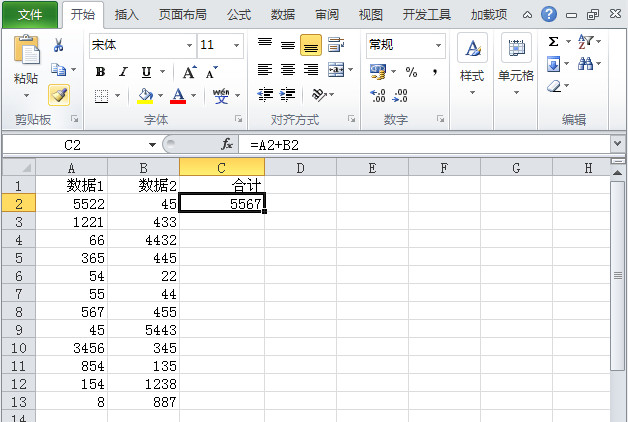This screenshot has height=422, width=628.
Task: Expand the formula bar
Action: coord(617,144)
